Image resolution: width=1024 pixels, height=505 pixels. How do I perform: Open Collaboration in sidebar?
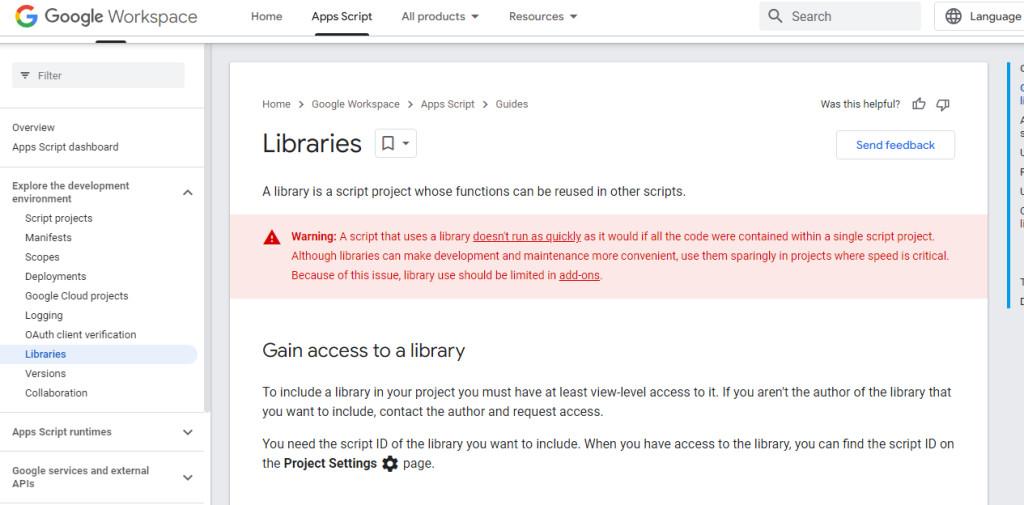[x=56, y=393]
